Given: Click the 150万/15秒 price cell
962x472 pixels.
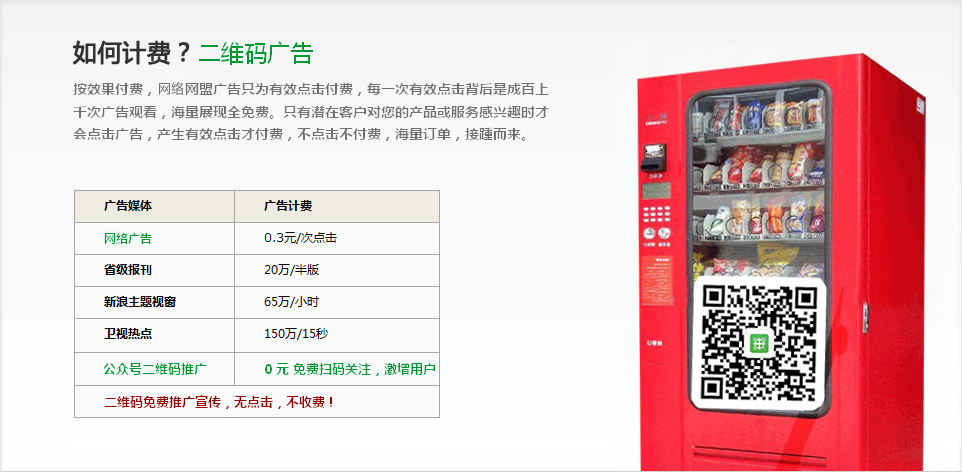Looking at the screenshot, I should point(296,334).
